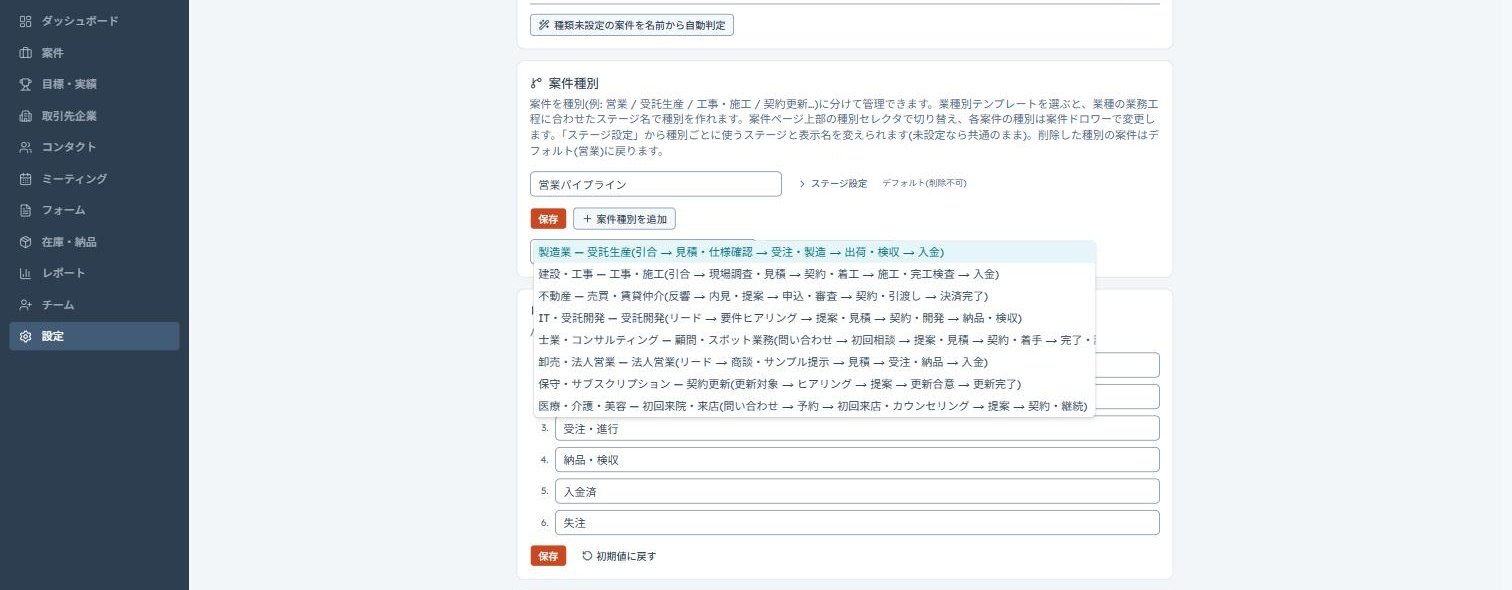This screenshot has height=590, width=1512.
Task: Click the 設定 gear icon
Action: 26,336
